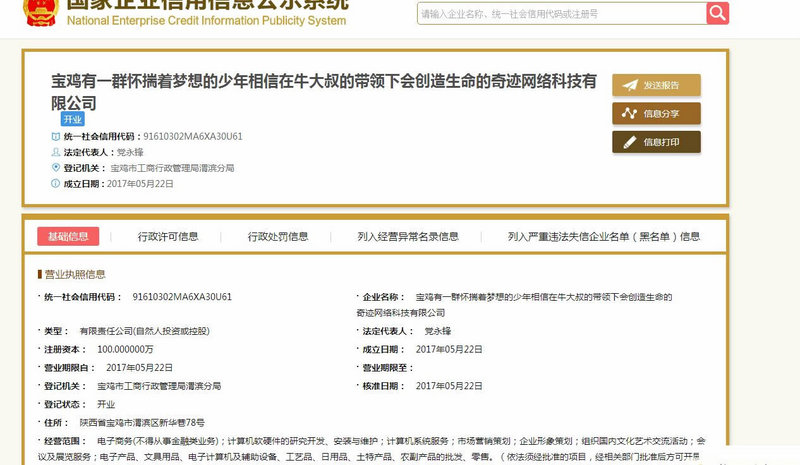Click the 类型 value 有限责任公司(自然人投资或控股)

coord(144,331)
